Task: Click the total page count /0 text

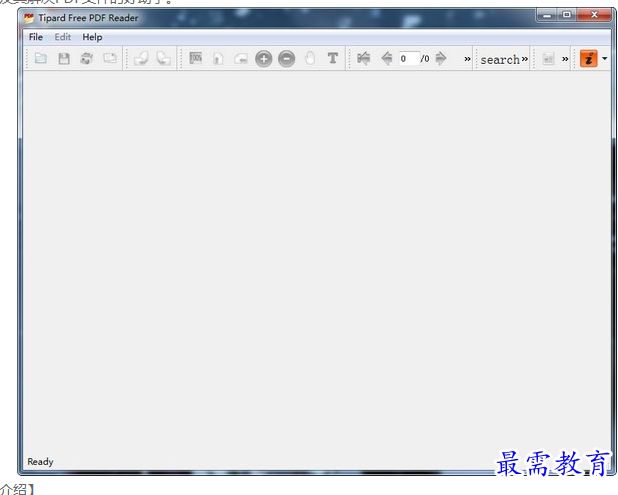Action: point(425,59)
